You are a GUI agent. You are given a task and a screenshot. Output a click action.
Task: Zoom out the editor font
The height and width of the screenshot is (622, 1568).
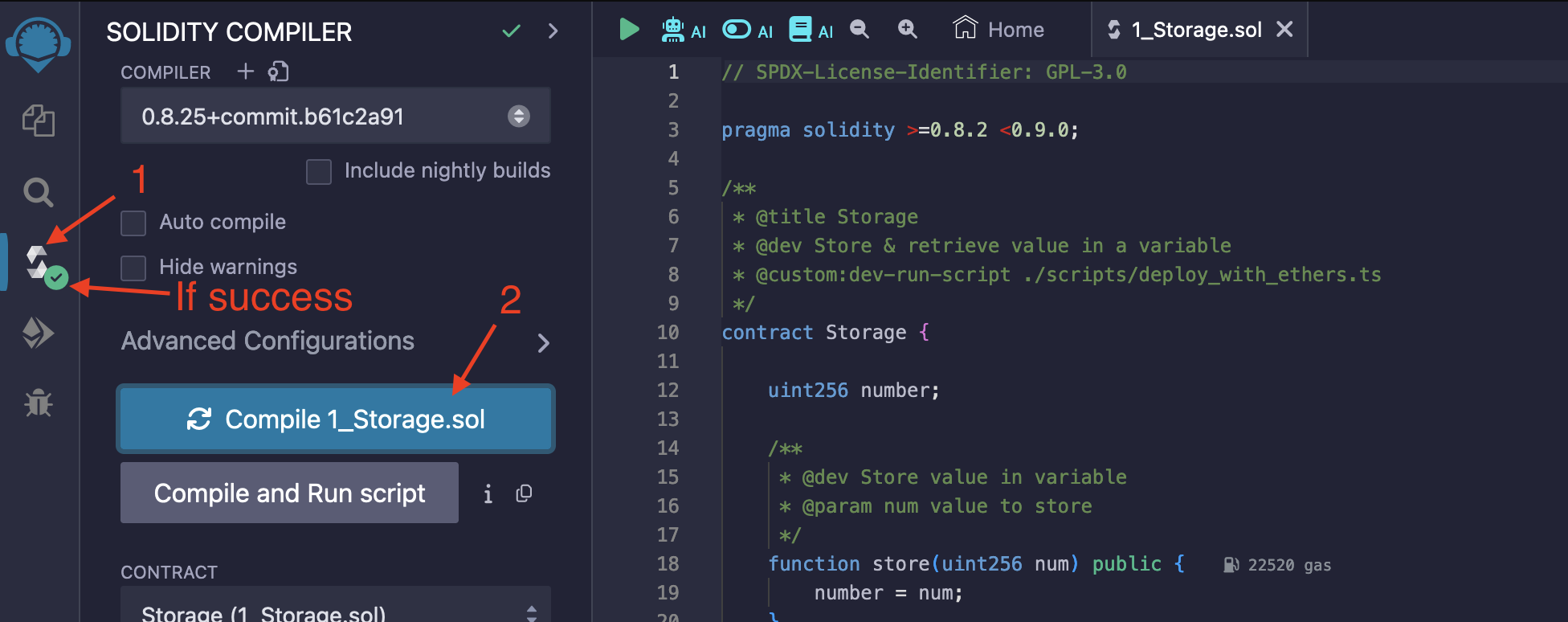[860, 30]
